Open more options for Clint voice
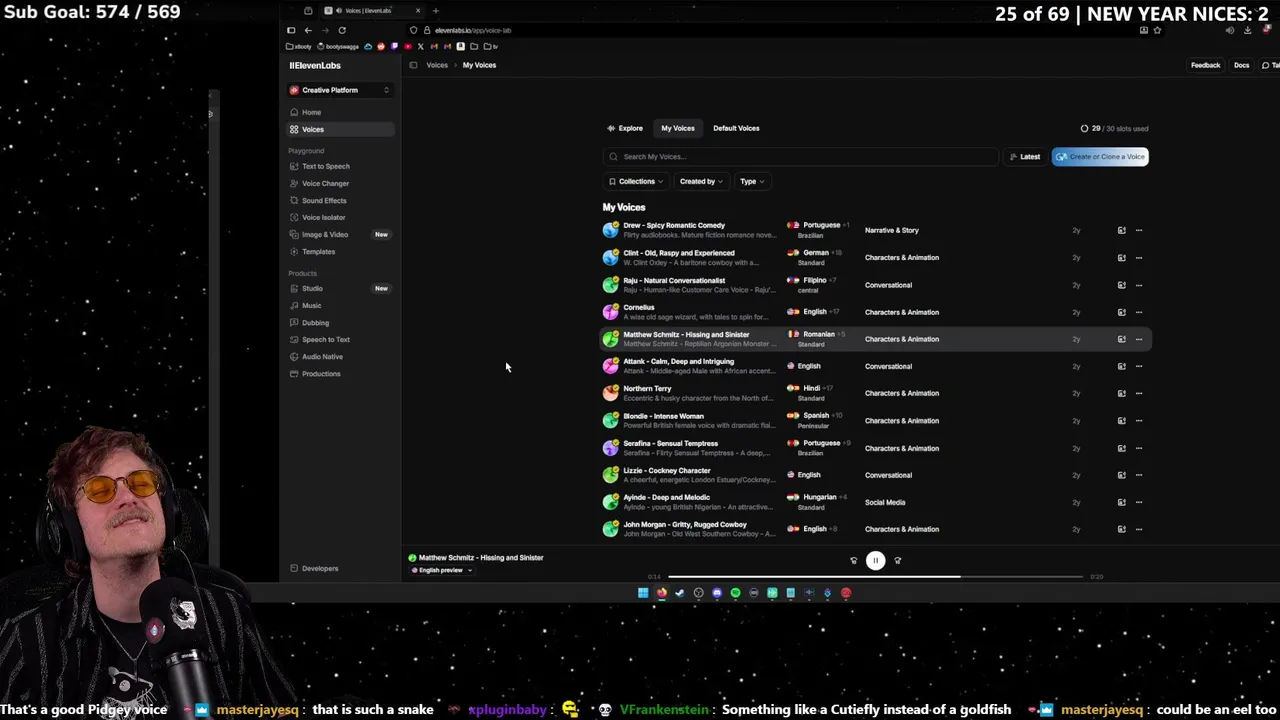Viewport: 1280px width, 720px height. pyautogui.click(x=1138, y=257)
